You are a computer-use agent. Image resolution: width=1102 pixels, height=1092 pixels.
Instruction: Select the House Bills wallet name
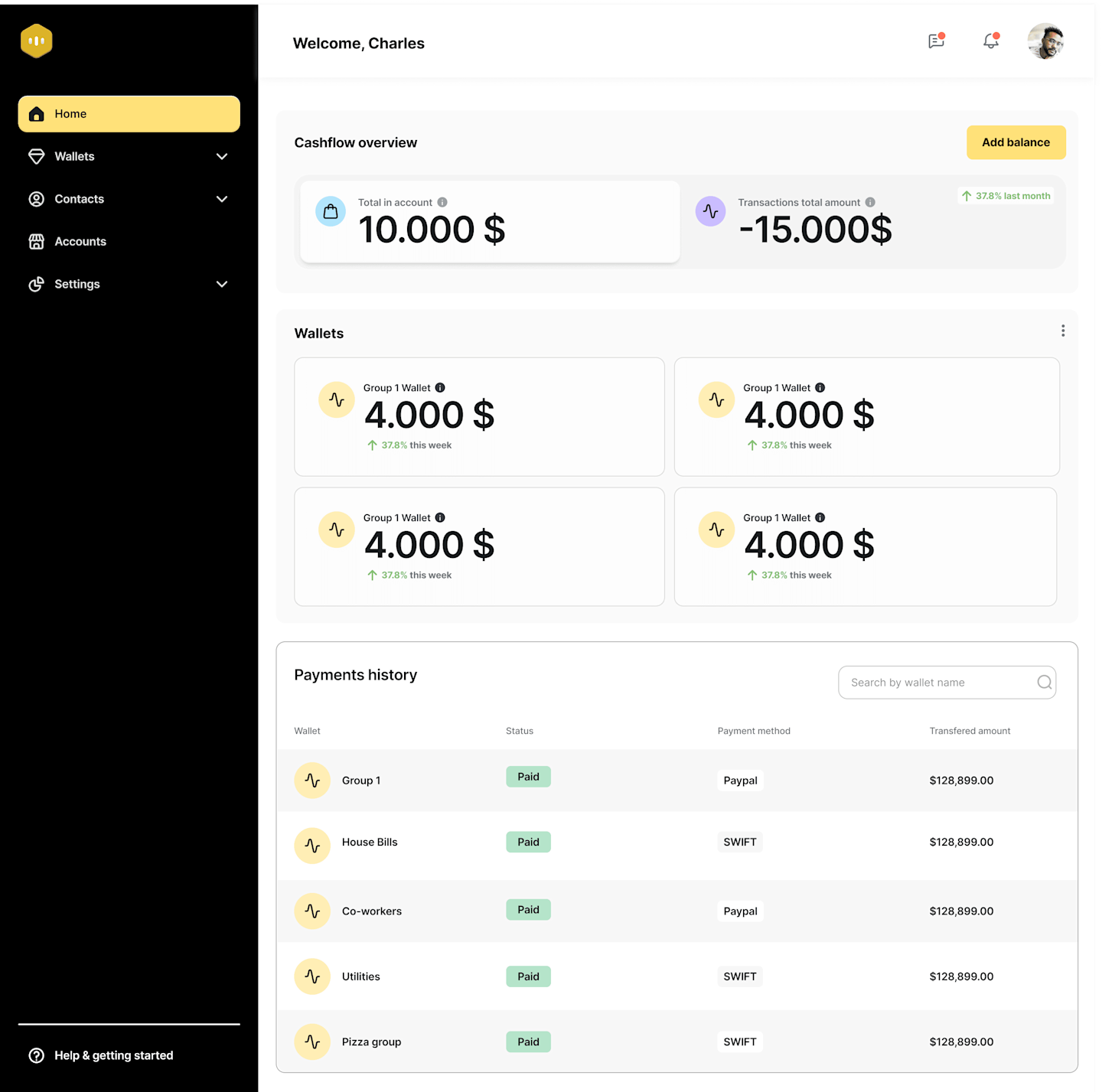370,843
